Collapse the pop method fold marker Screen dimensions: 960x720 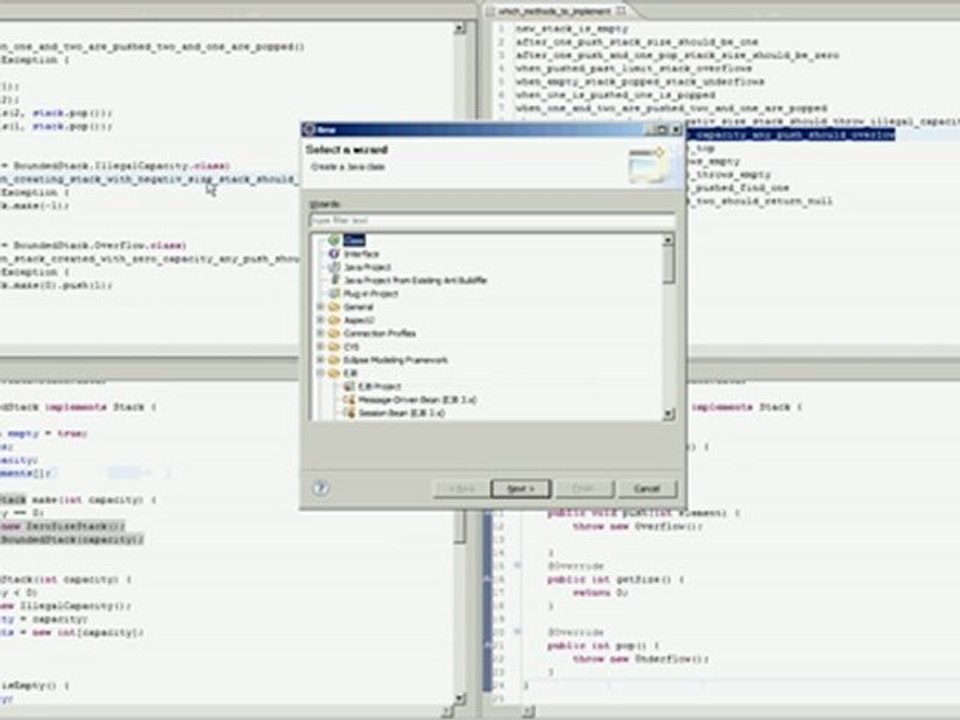click(517, 631)
